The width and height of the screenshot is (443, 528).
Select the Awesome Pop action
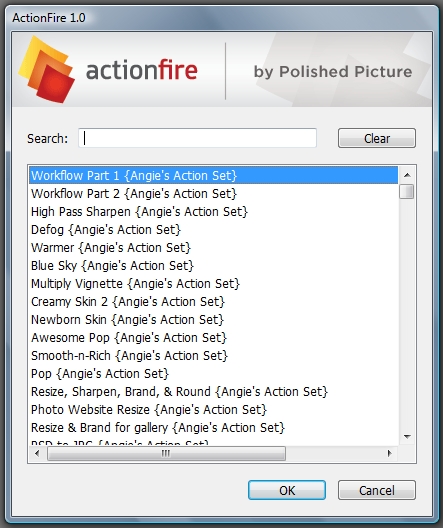click(213, 338)
